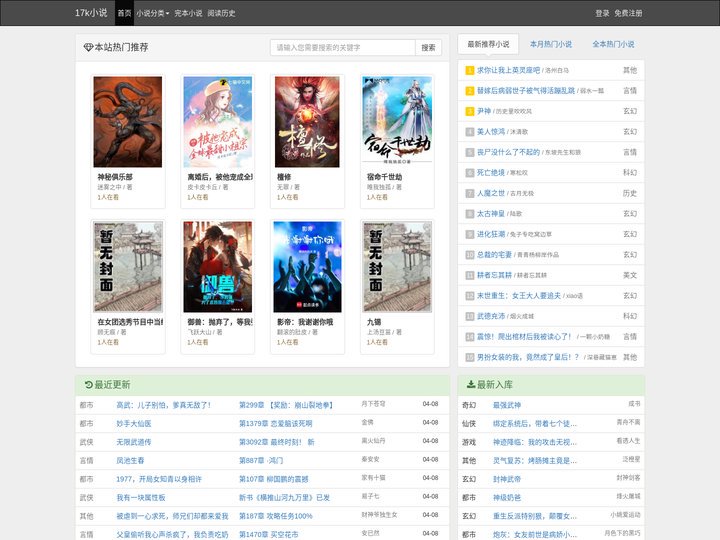
Task: Click the 九锡 book title
Action: [374, 322]
